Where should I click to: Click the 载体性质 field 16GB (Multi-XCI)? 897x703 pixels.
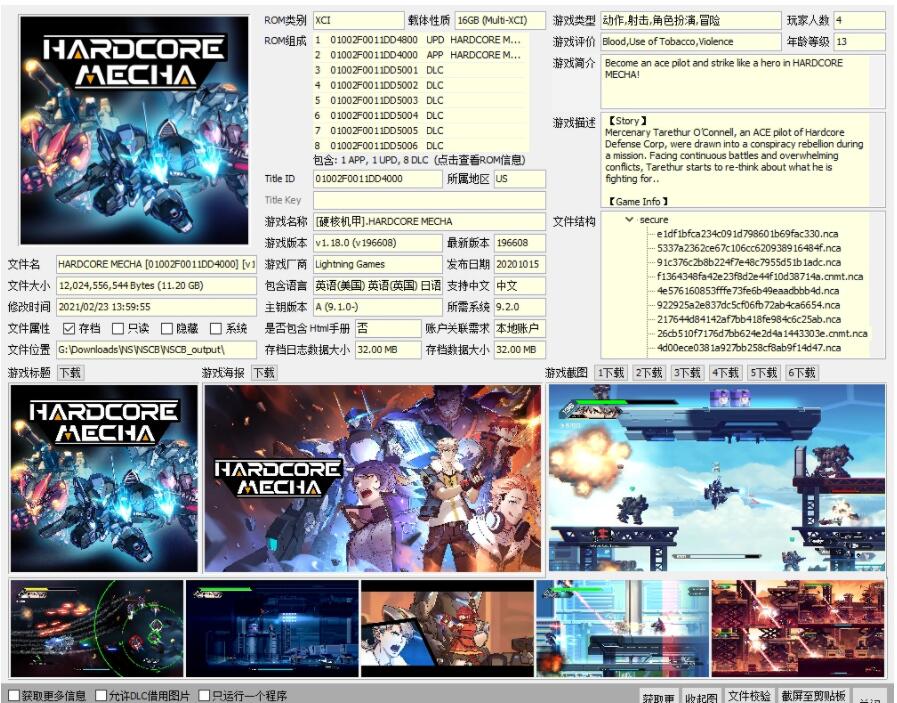(500, 20)
